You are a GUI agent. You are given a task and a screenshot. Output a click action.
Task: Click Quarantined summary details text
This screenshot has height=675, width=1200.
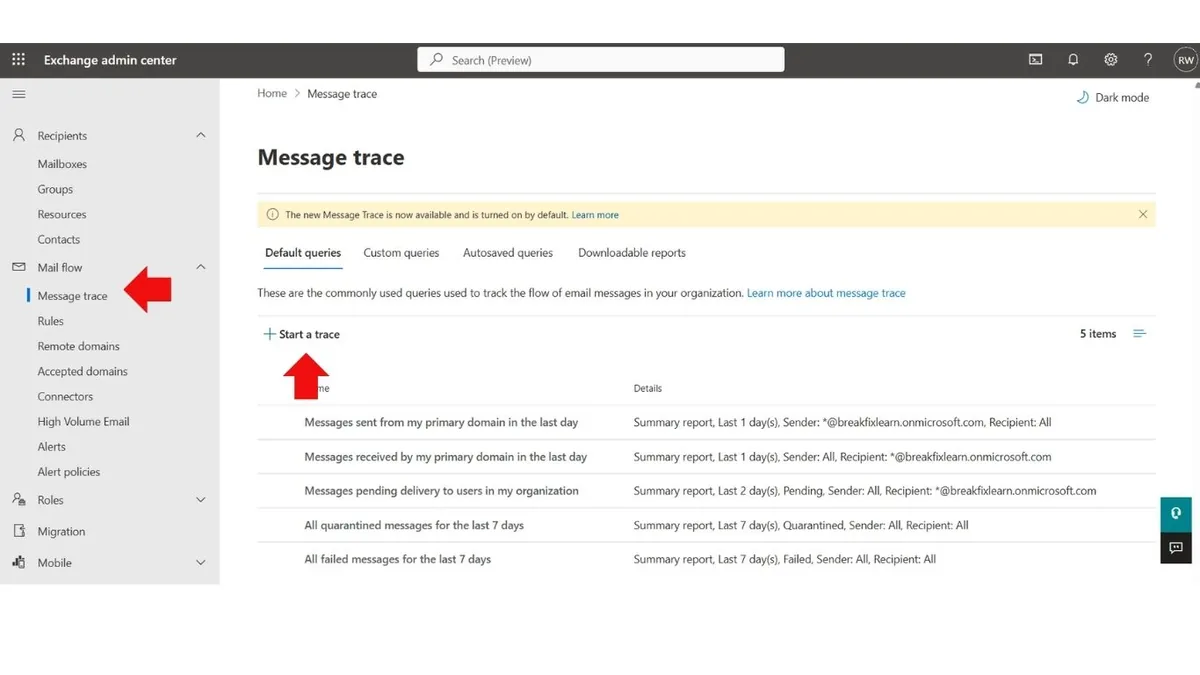801,525
